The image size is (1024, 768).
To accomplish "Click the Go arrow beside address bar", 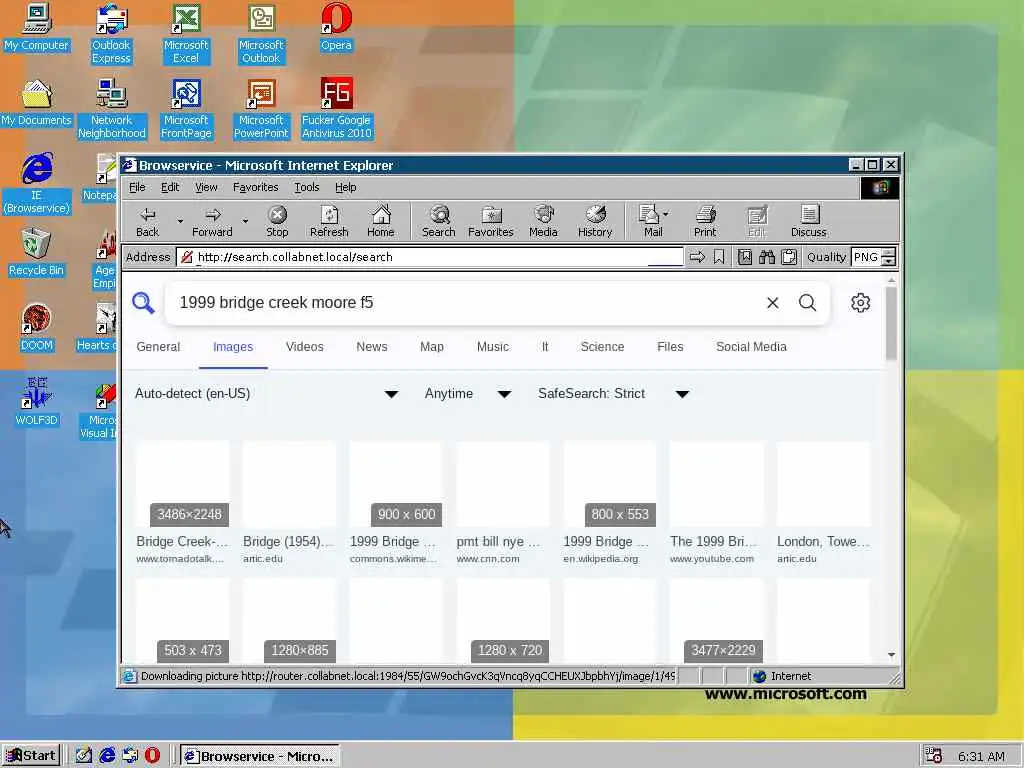I will 697,257.
